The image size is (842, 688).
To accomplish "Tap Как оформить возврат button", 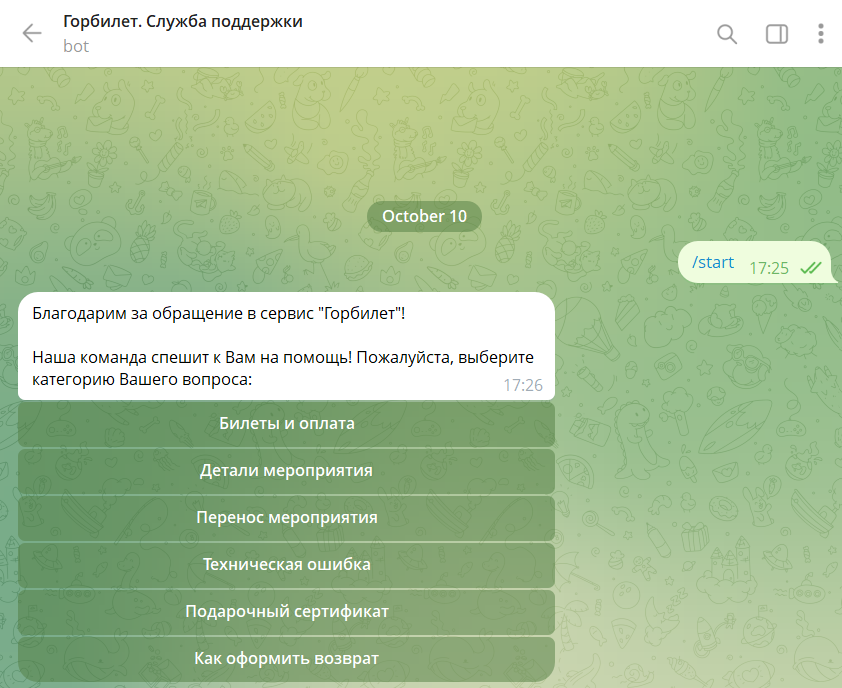I will pos(287,659).
